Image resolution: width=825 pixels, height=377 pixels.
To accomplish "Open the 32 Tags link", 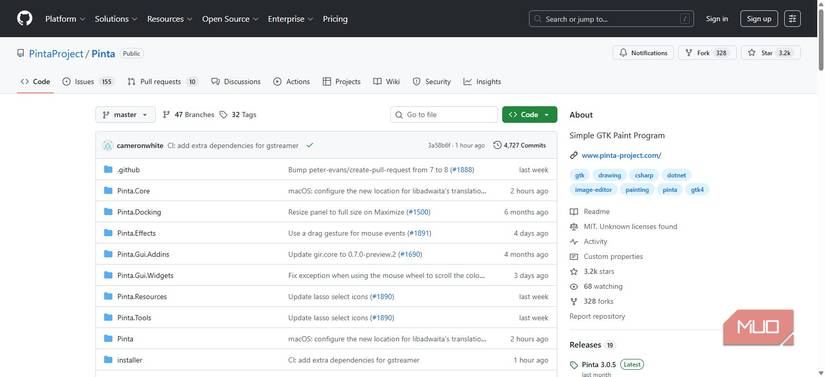I will click(x=238, y=115).
